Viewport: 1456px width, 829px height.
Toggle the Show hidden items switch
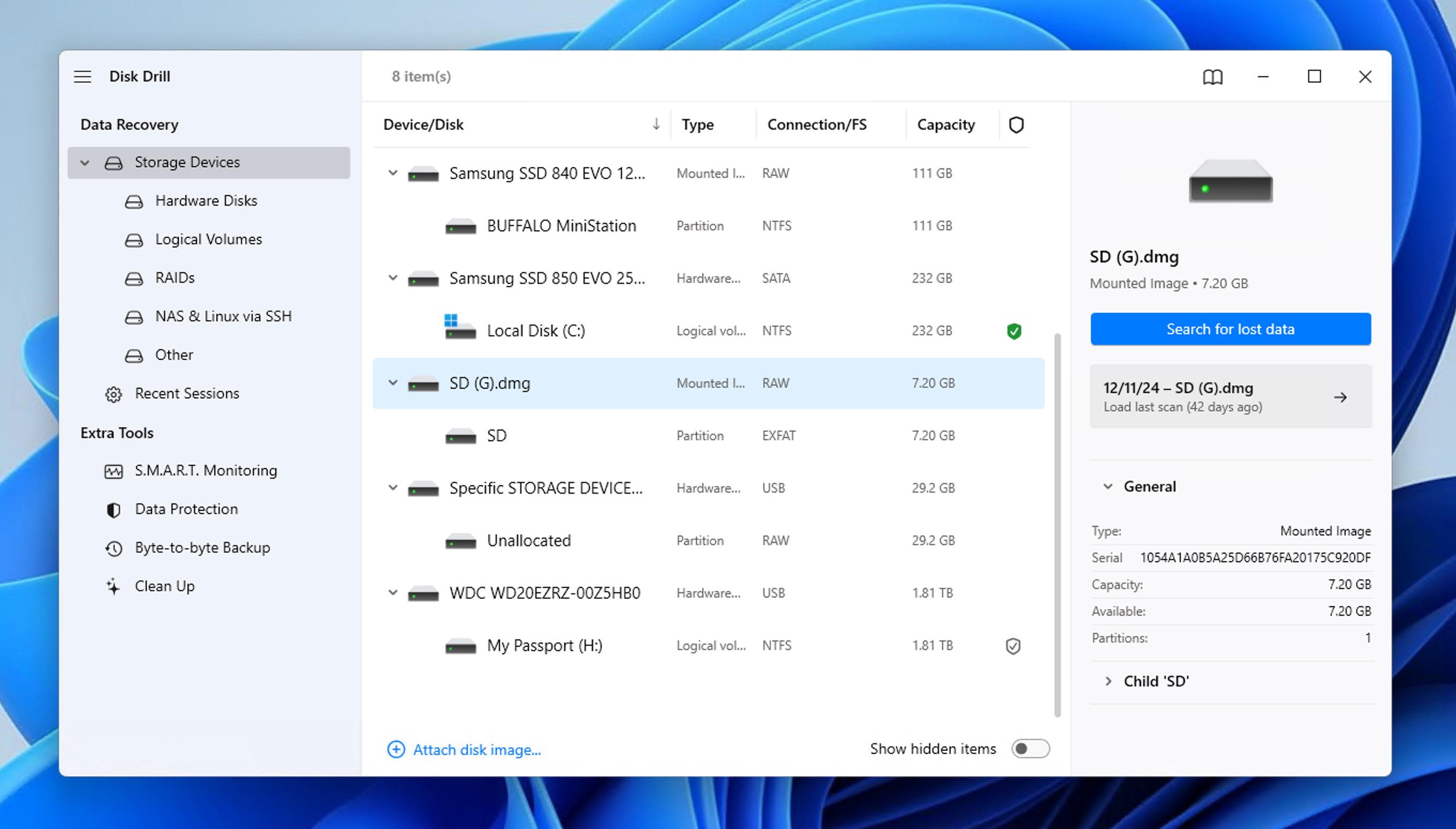[x=1030, y=748]
